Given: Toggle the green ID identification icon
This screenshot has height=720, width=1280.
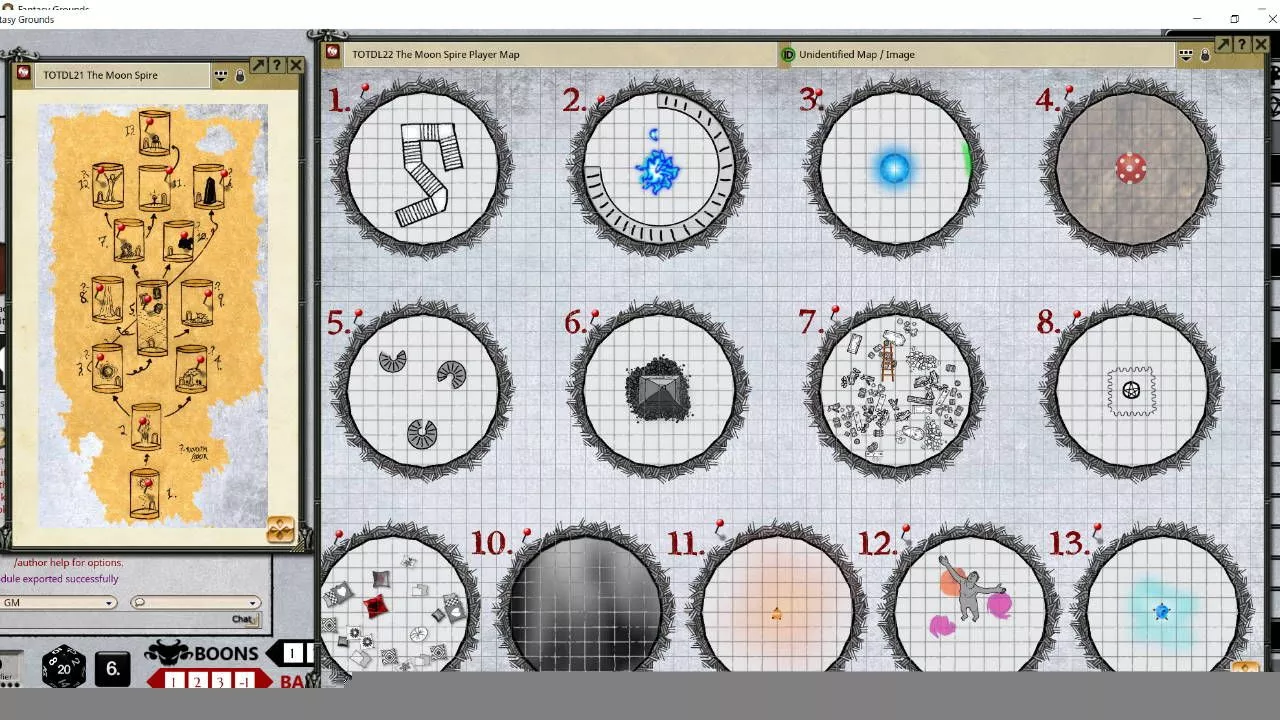Looking at the screenshot, I should point(788,55).
